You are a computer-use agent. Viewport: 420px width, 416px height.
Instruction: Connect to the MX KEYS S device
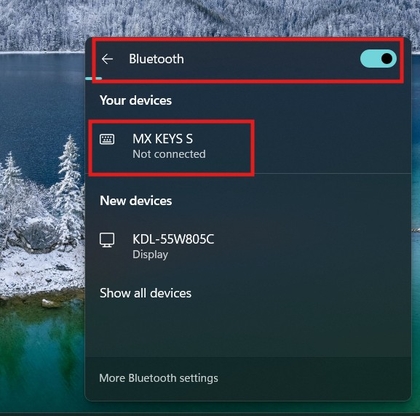(248, 147)
